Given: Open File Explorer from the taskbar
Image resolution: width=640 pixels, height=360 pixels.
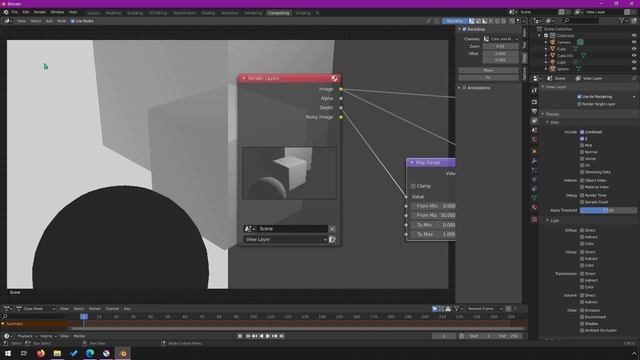Looking at the screenshot, I should pos(57,353).
